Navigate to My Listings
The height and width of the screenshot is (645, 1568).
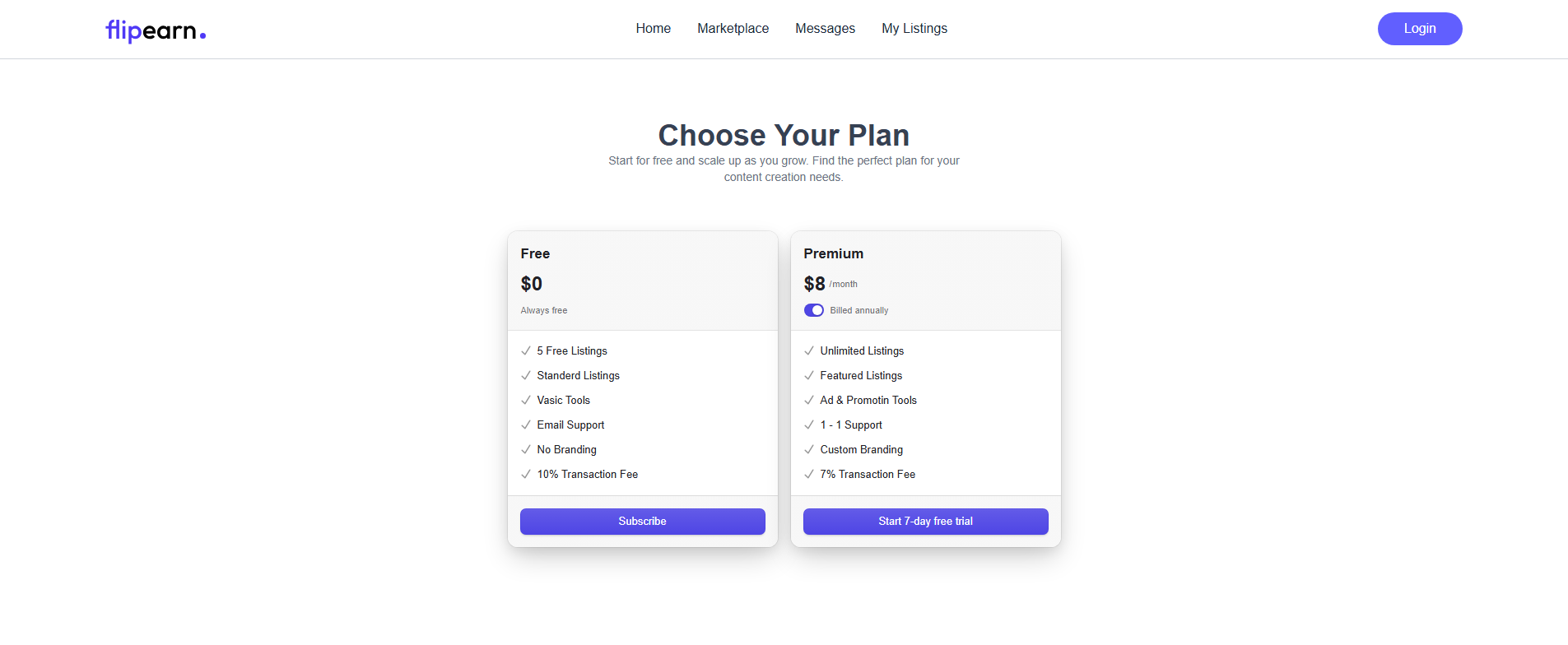click(x=914, y=29)
